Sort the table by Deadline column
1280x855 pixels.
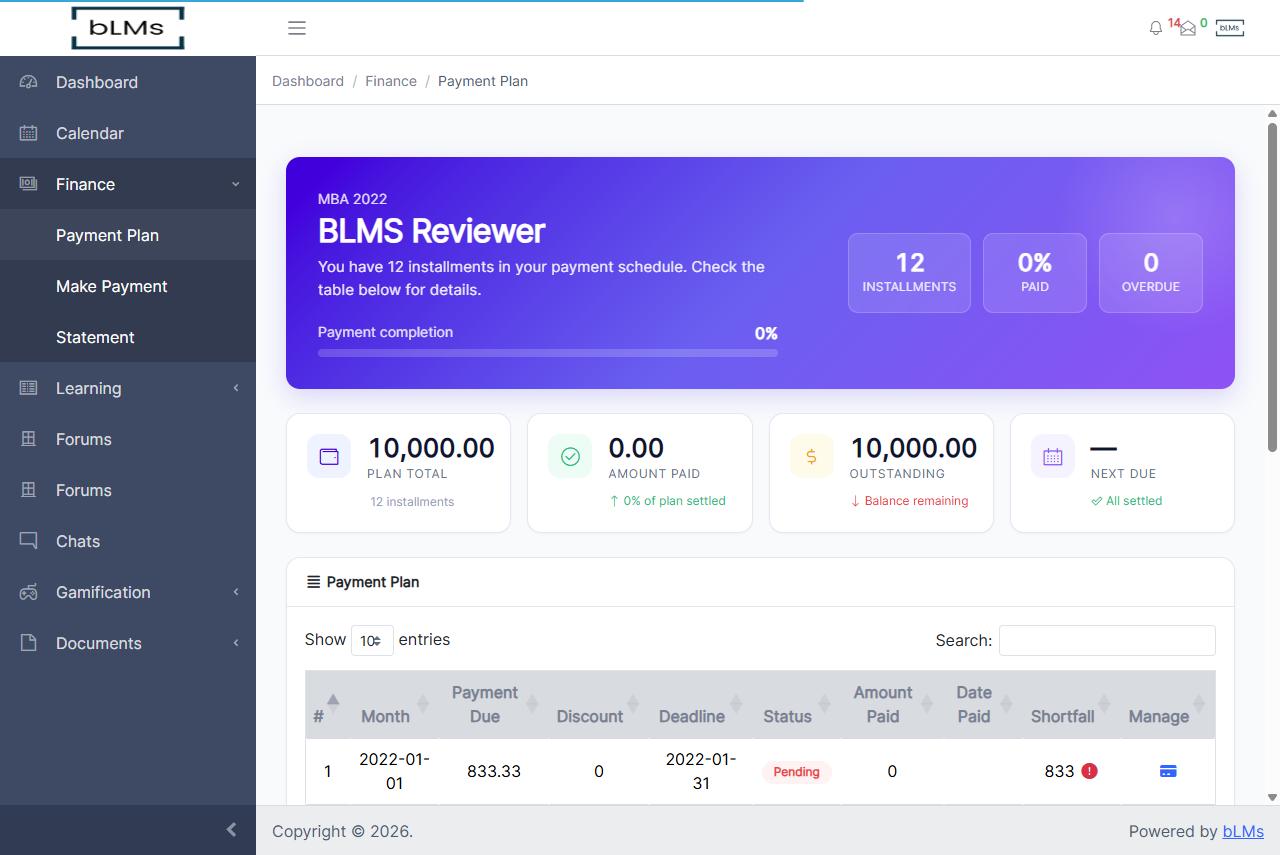[691, 716]
